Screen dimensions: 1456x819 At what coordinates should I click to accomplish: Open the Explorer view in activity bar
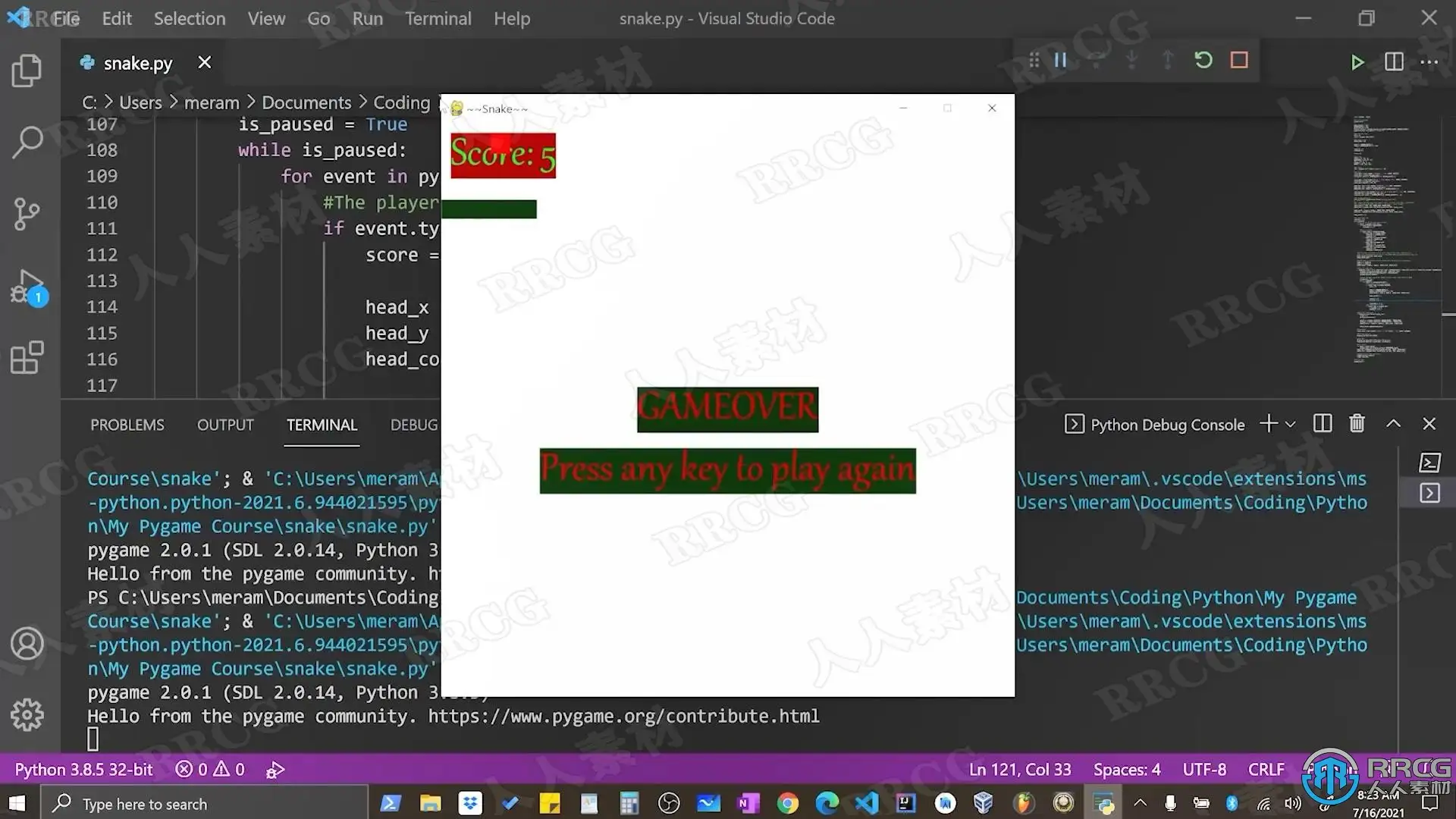pos(27,71)
